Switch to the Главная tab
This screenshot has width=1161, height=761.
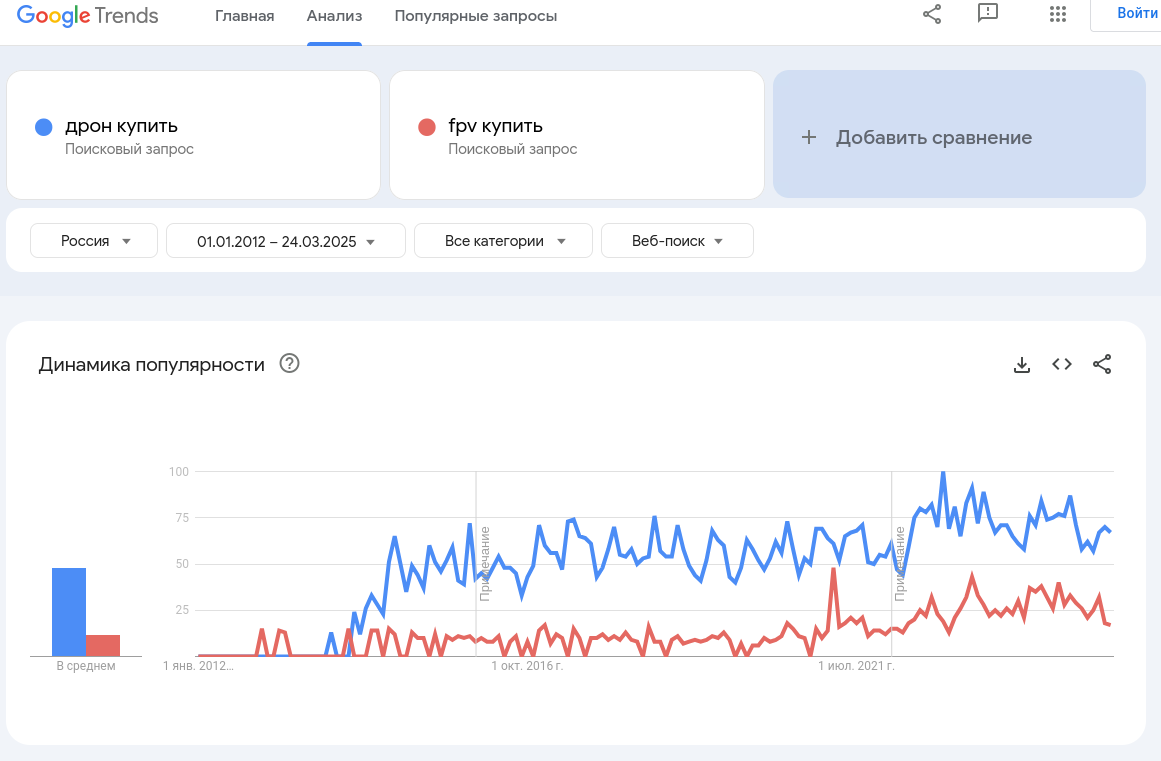click(244, 16)
